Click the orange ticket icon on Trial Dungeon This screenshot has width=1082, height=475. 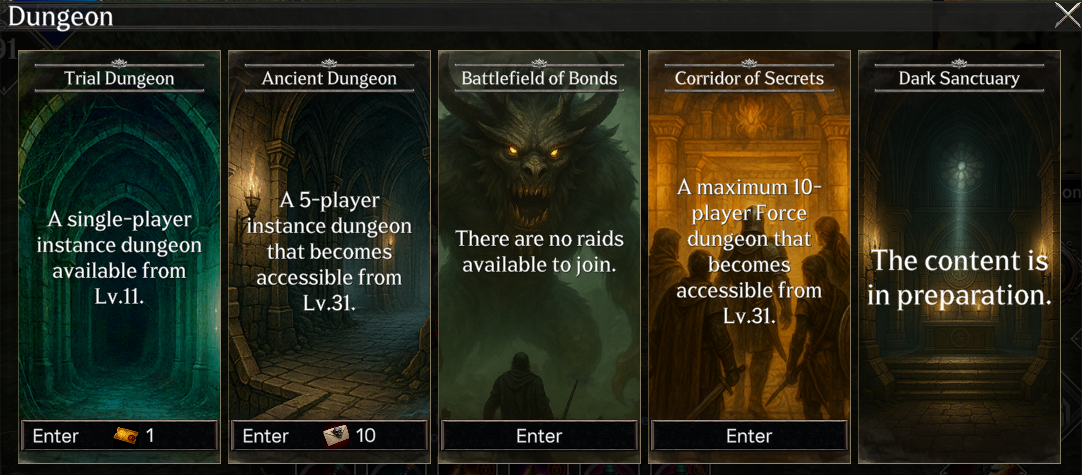click(126, 436)
